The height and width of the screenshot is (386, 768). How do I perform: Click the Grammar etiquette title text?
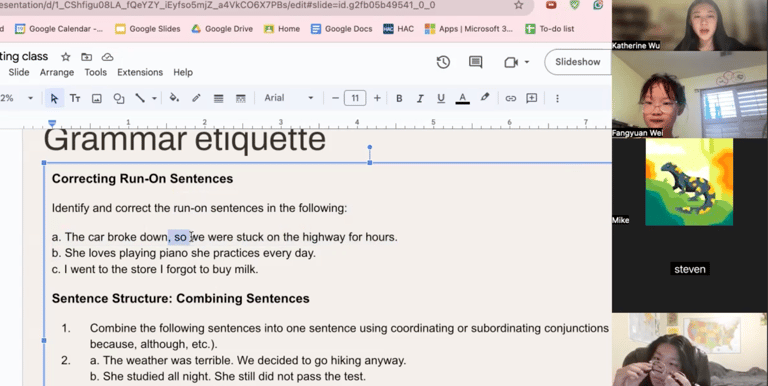point(185,140)
